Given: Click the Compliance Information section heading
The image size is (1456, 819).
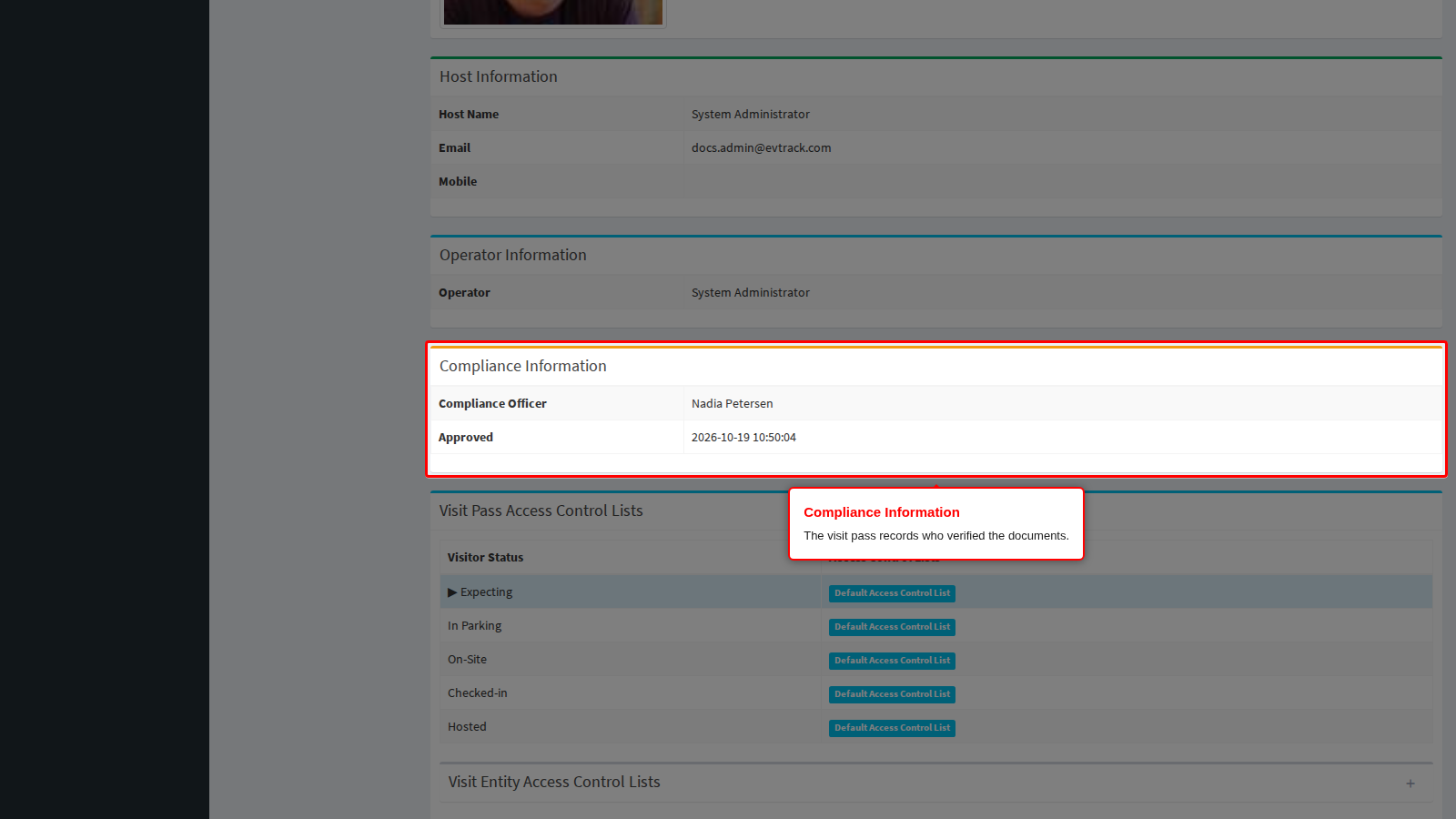Looking at the screenshot, I should (x=522, y=366).
